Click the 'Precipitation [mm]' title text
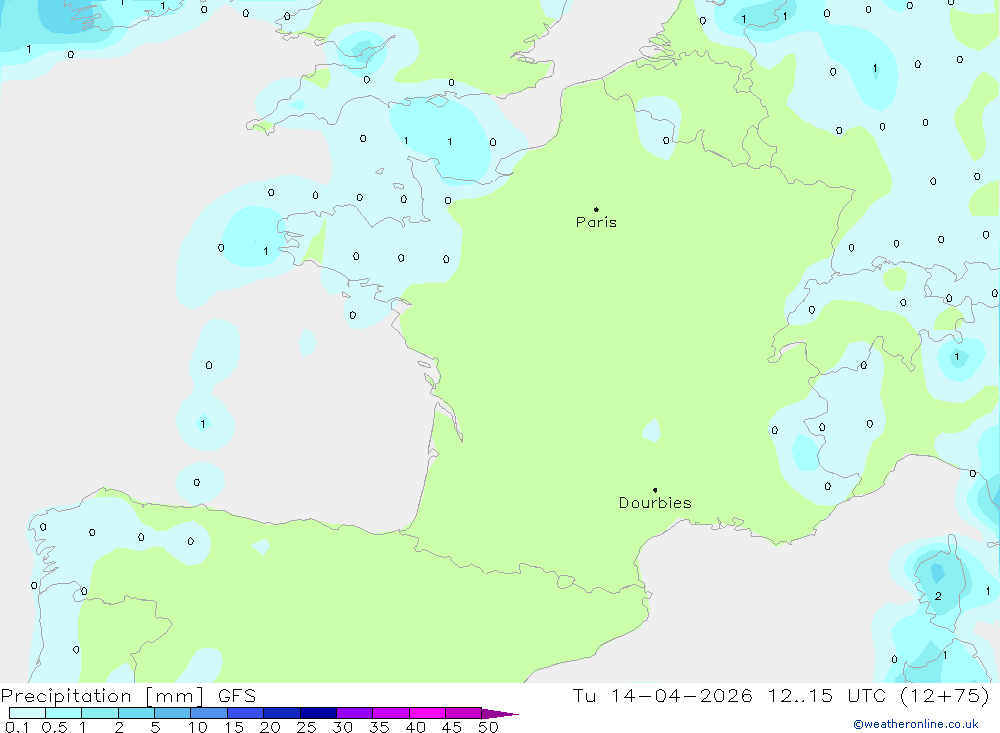 pyautogui.click(x=103, y=696)
